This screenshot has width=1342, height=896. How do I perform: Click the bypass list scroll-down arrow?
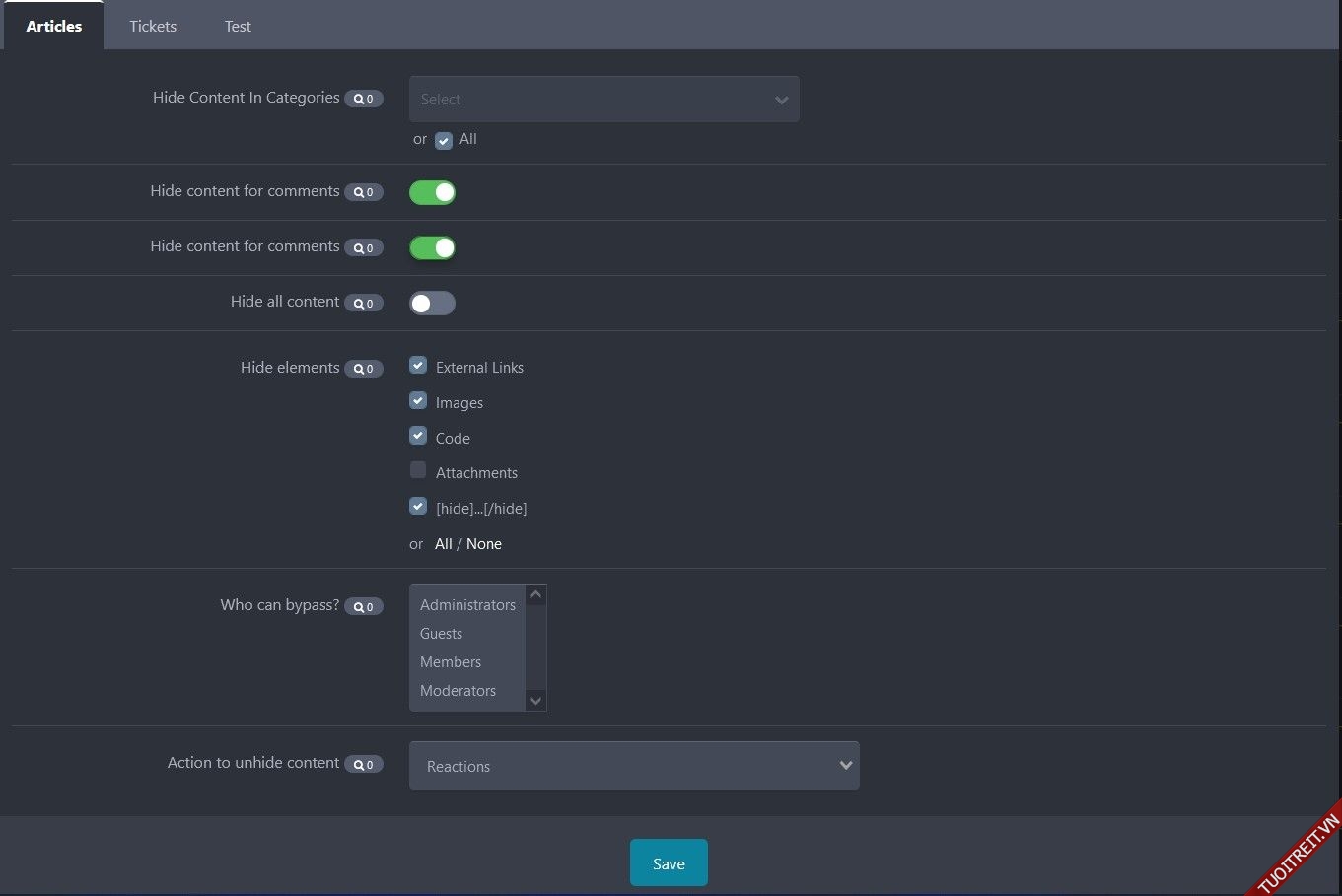[535, 701]
